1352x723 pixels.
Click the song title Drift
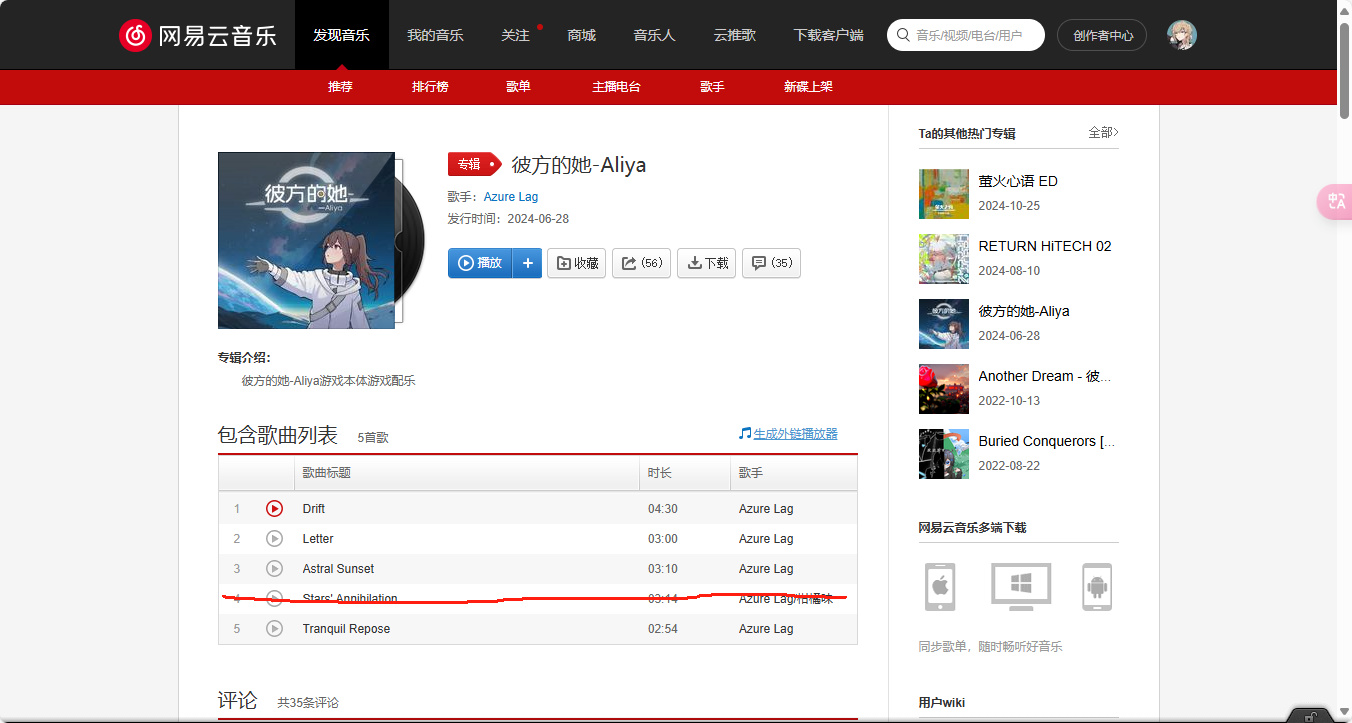[314, 509]
